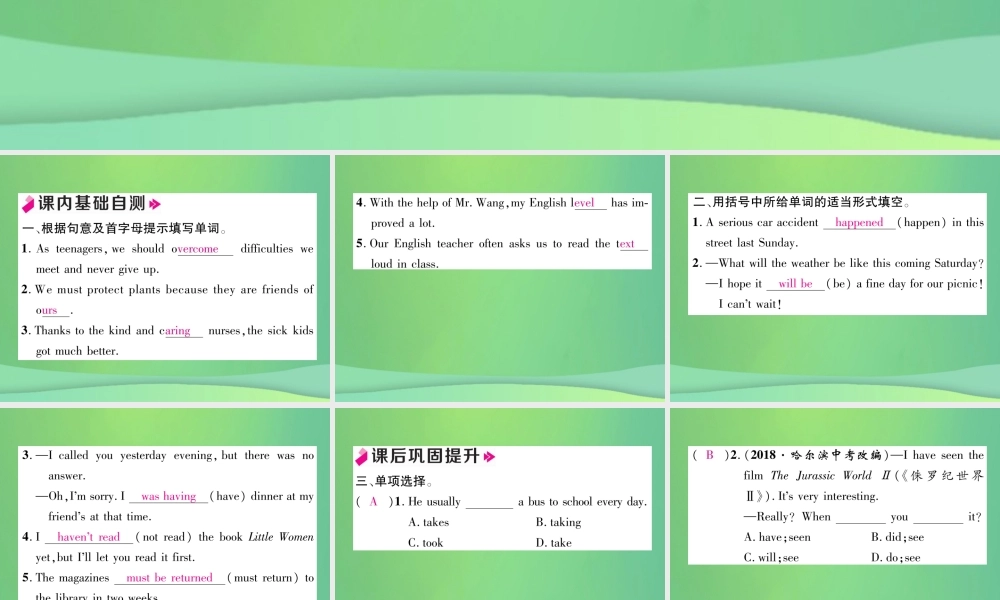This screenshot has height=600, width=1000.
Task: Open the slide starting with 'I called you yesterday evening'
Action: (x=165, y=504)
